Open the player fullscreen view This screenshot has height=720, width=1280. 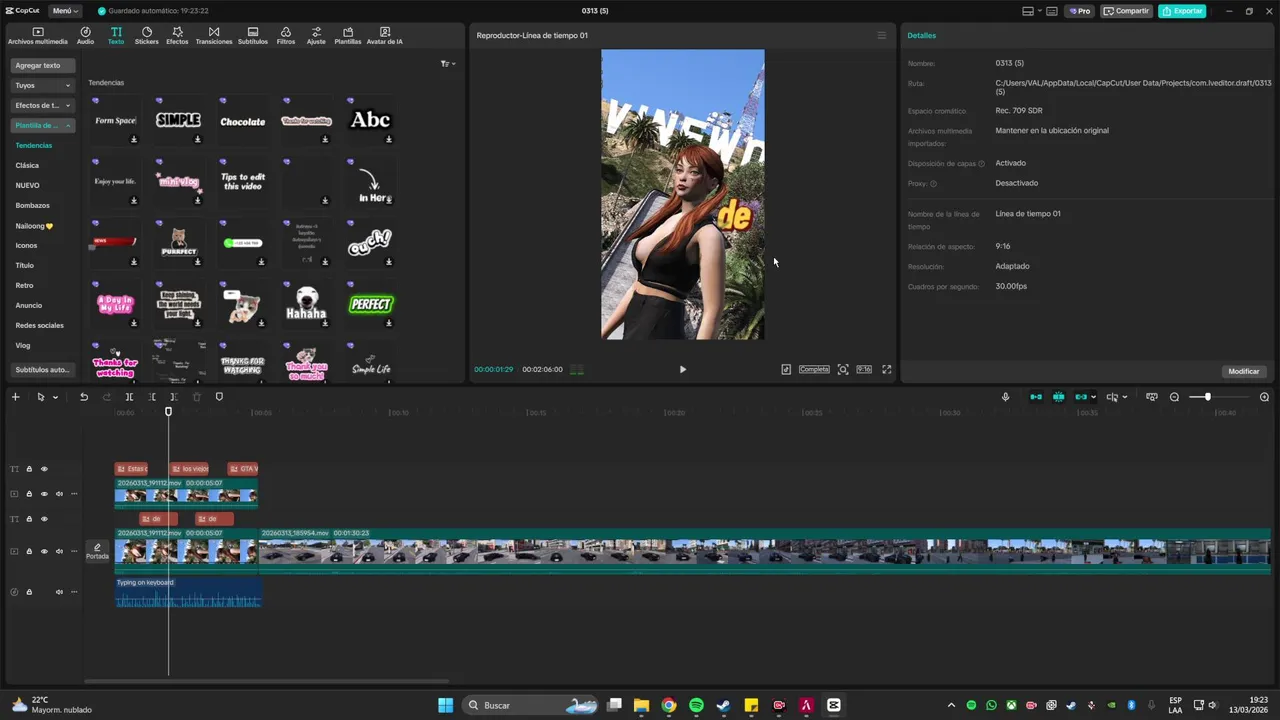coord(886,369)
